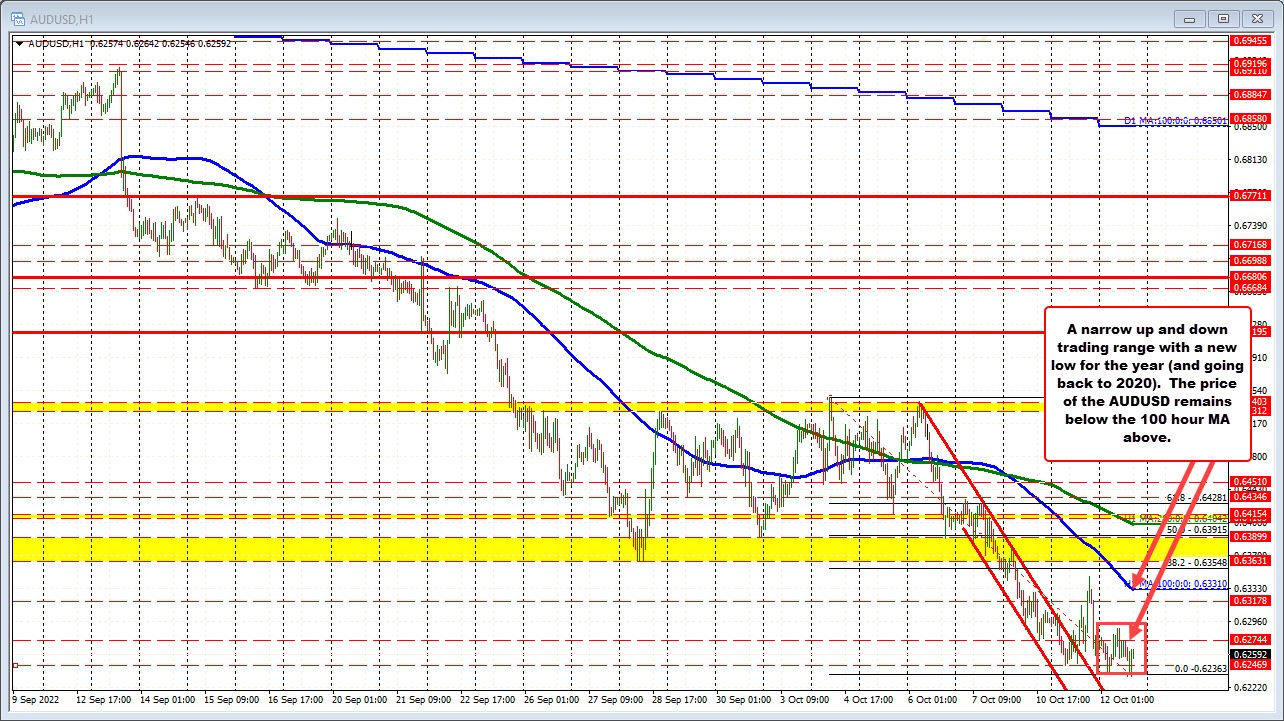The width and height of the screenshot is (1284, 721).
Task: Click the small red square marker at left edge
Action: pos(15,665)
